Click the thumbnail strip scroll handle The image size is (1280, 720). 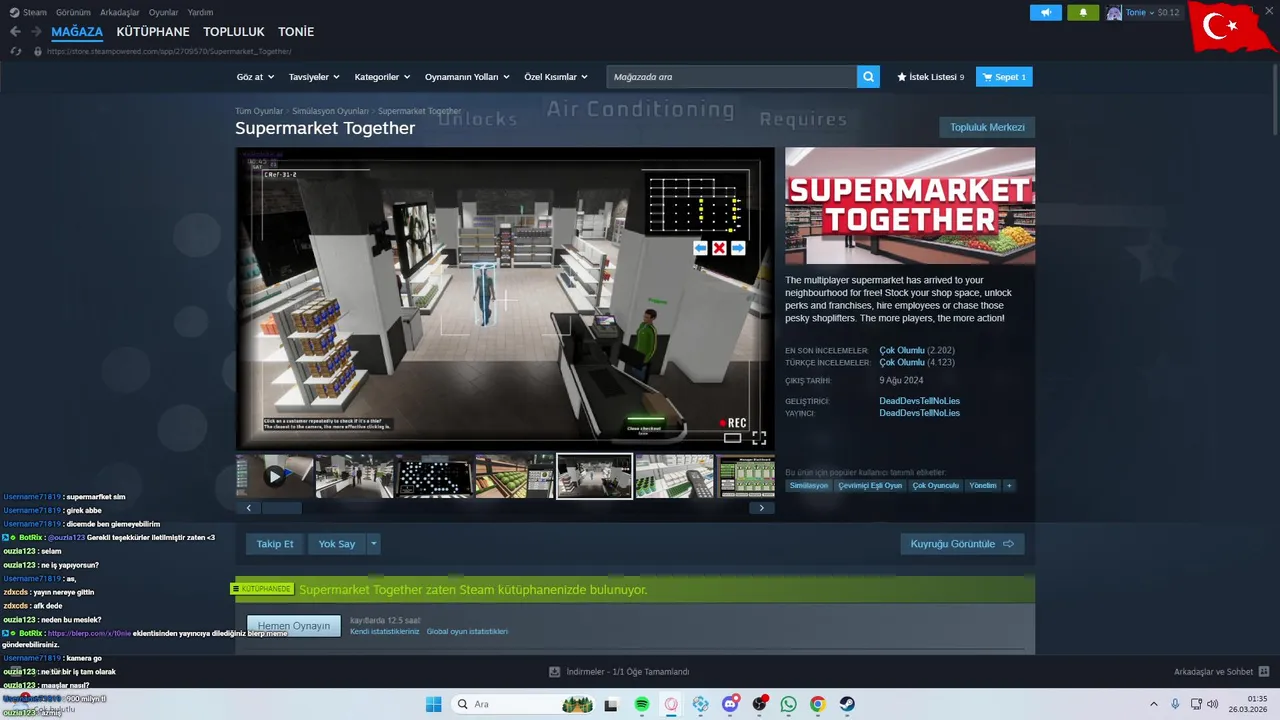pos(282,508)
